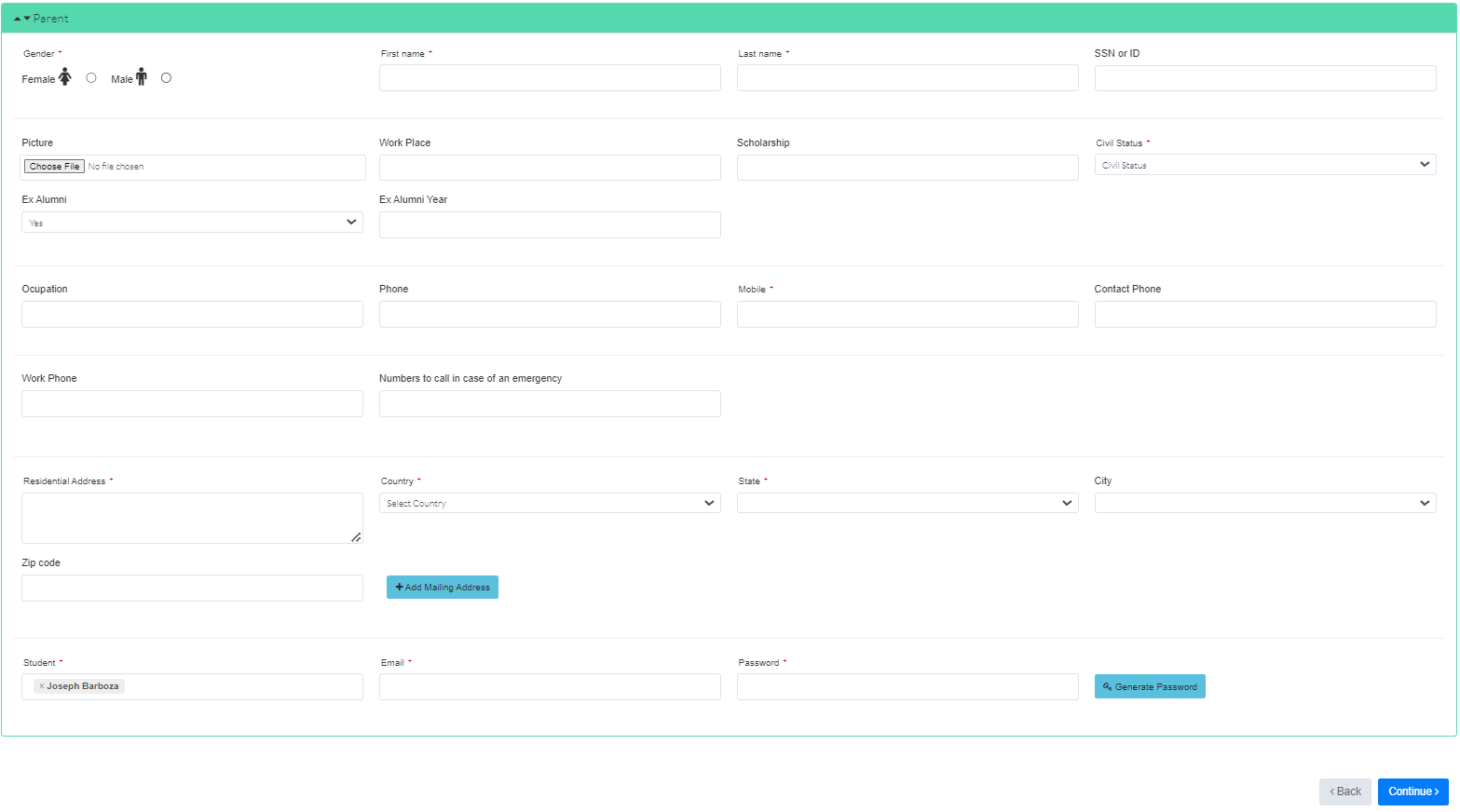Click the Residential Address resize handle

coord(356,537)
